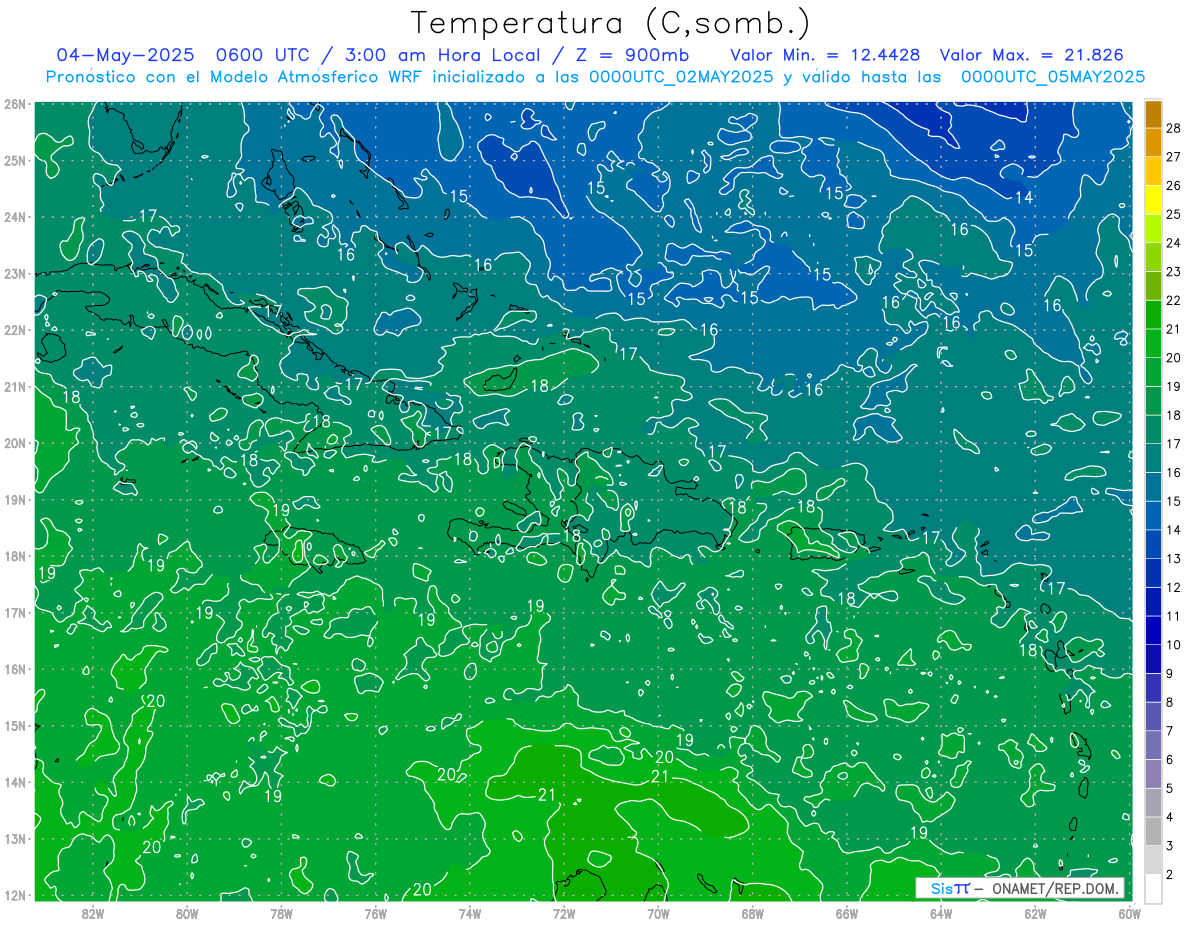Click the "20N" latitude axis label
1200x927 pixels.
[15, 443]
